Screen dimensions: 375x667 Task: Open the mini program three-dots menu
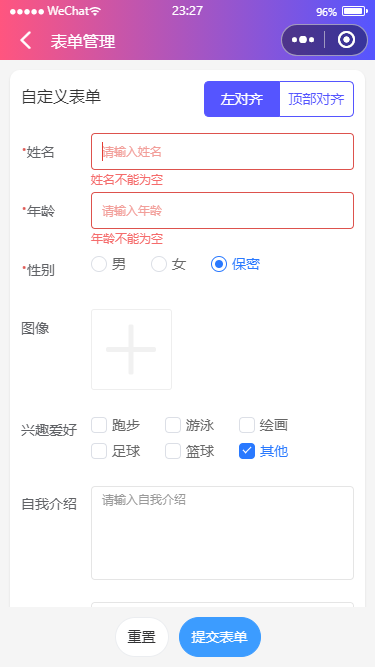303,40
